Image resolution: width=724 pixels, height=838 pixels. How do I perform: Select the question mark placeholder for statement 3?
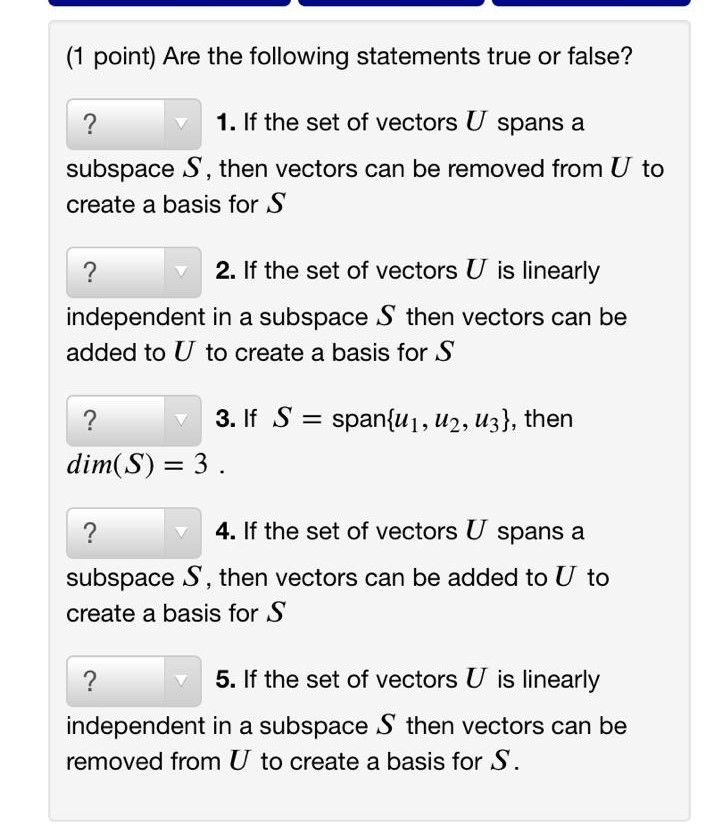coord(90,419)
